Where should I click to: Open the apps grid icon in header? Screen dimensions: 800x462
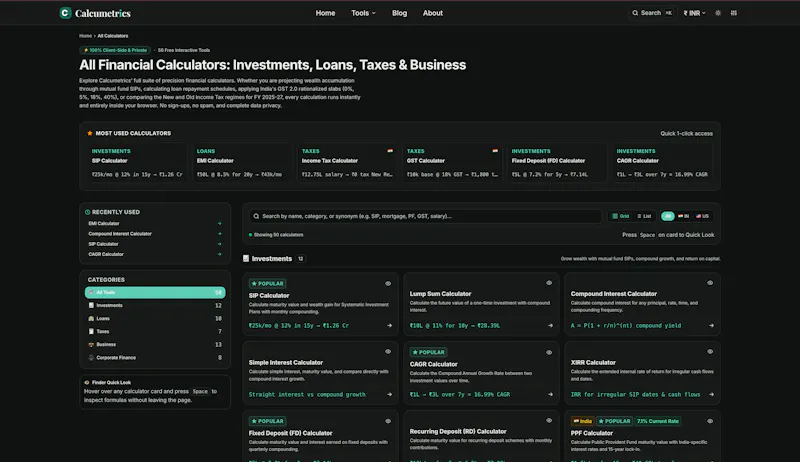coord(734,13)
